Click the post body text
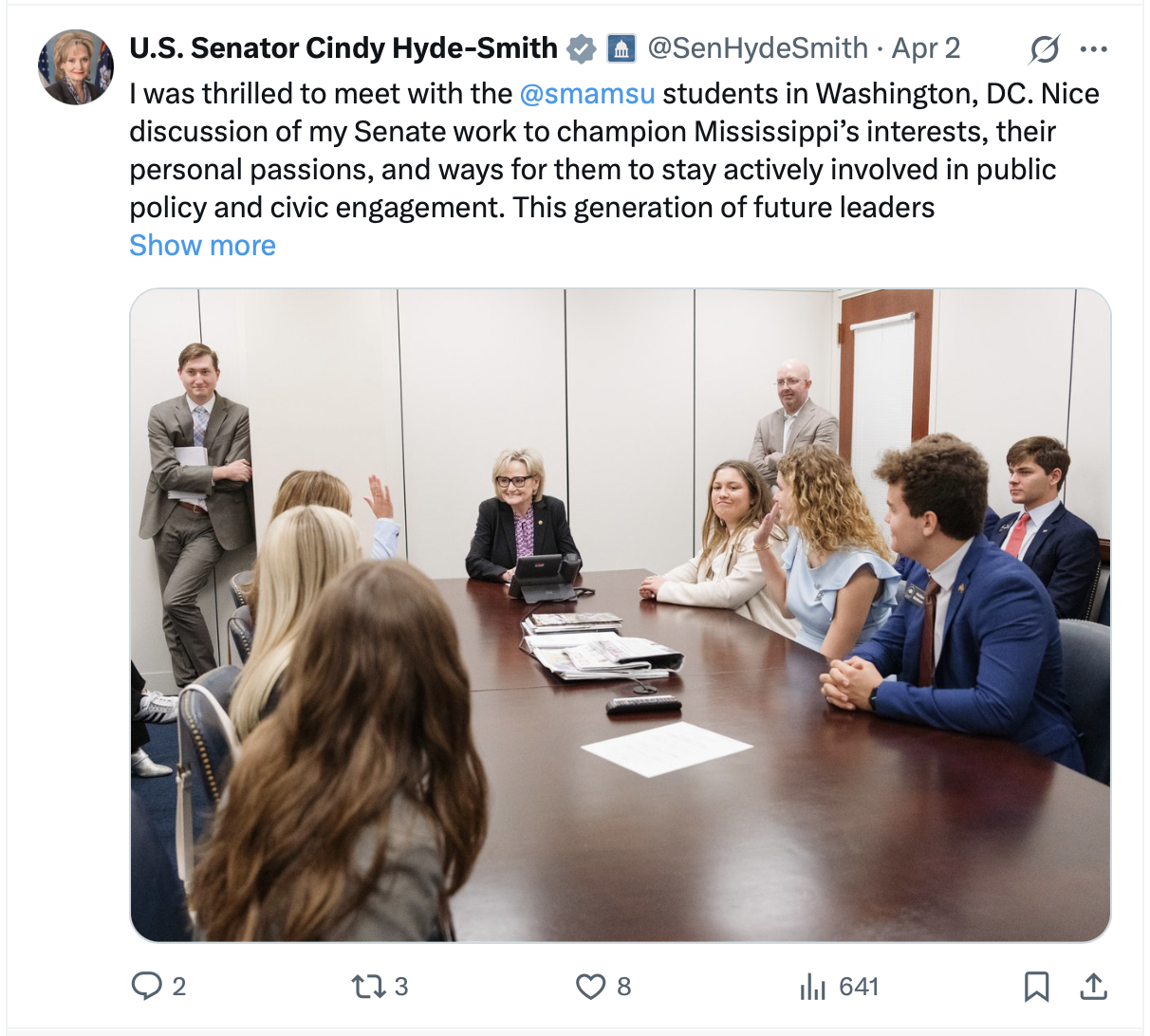The width and height of the screenshot is (1150, 1036). coord(607,151)
